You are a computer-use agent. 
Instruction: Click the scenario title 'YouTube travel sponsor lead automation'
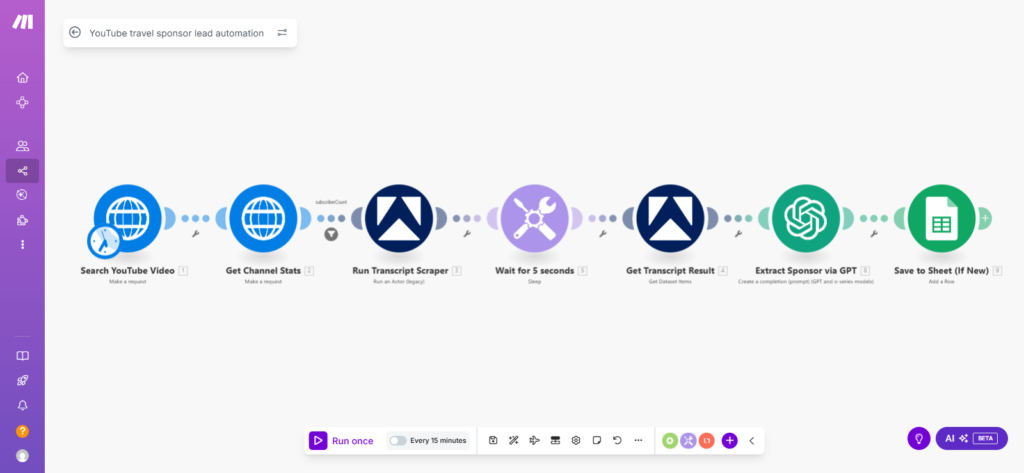click(176, 33)
